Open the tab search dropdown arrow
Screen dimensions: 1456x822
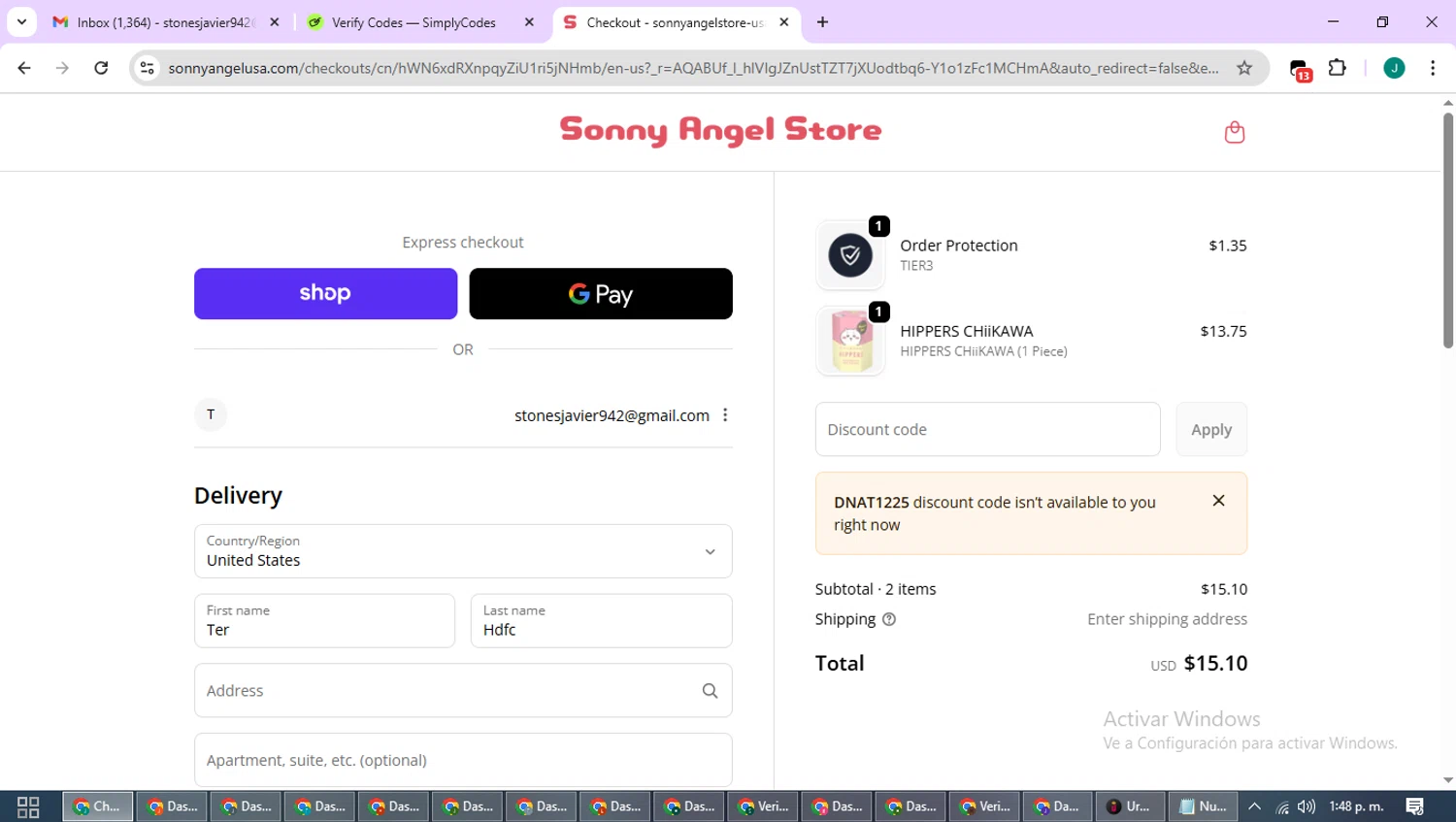coord(21,21)
